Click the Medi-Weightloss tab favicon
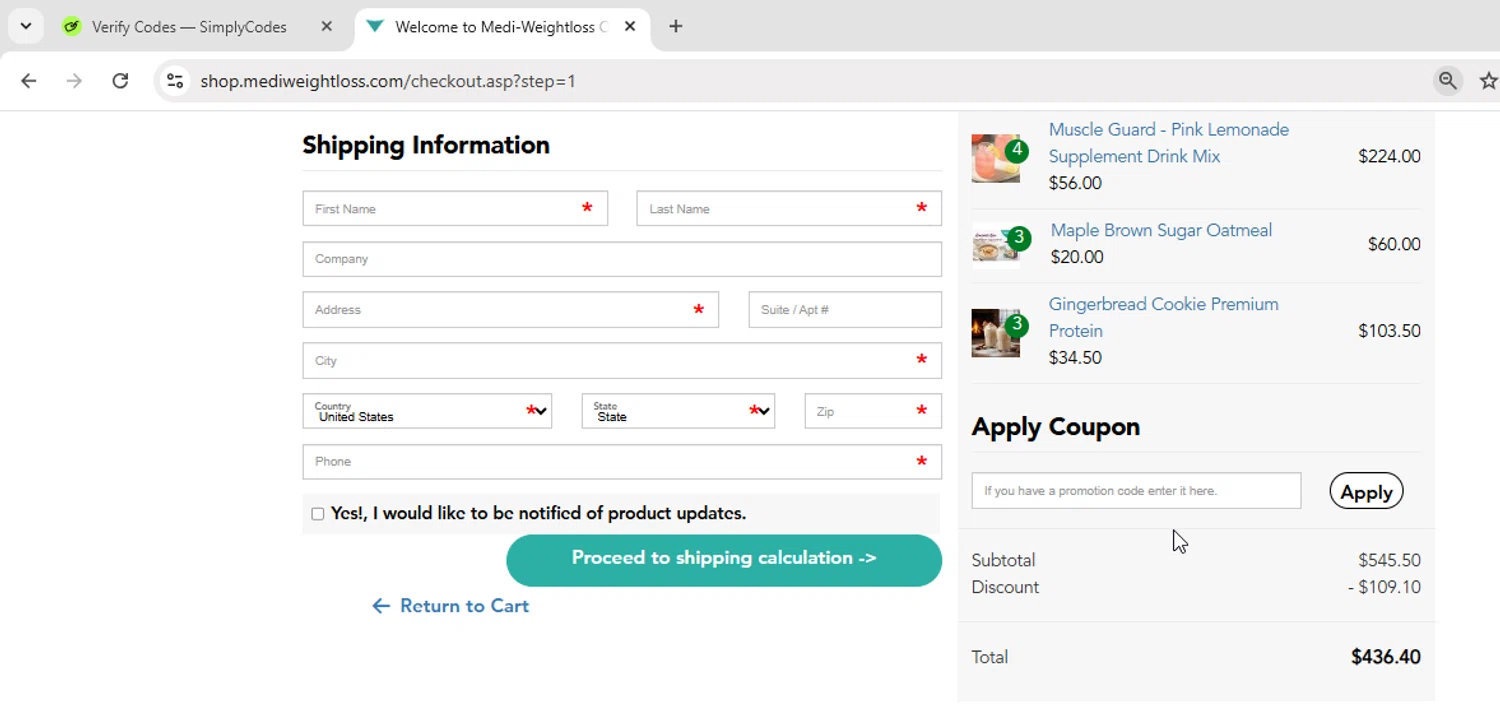This screenshot has width=1500, height=716. tap(375, 27)
